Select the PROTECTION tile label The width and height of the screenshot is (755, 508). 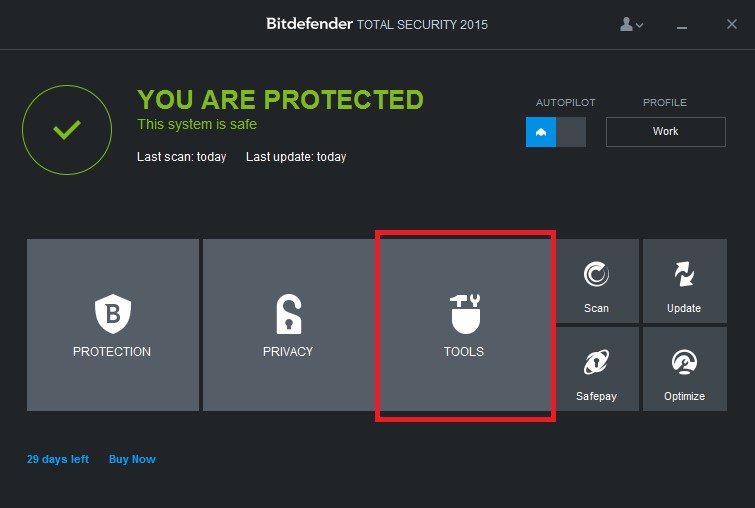click(x=112, y=352)
